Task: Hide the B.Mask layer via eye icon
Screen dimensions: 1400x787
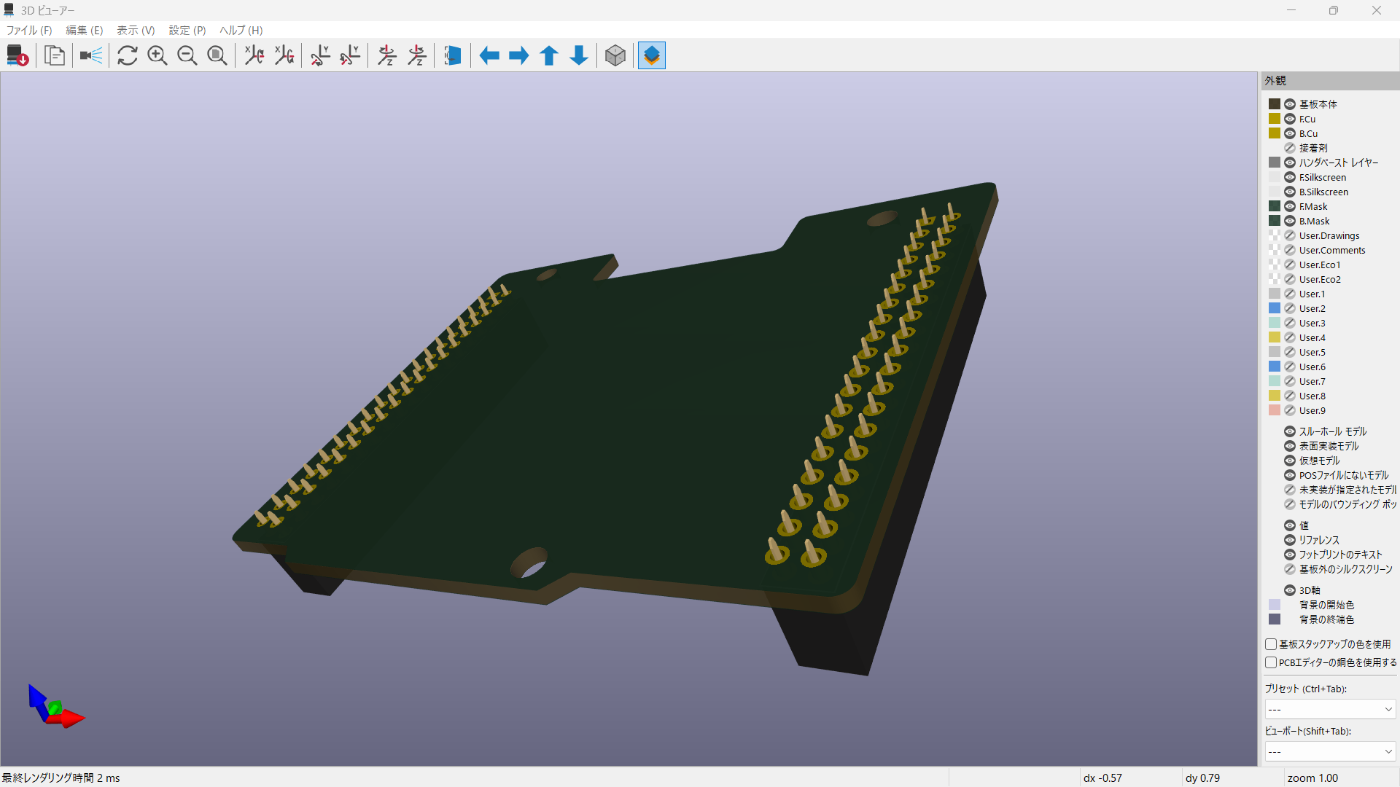Action: tap(1290, 221)
